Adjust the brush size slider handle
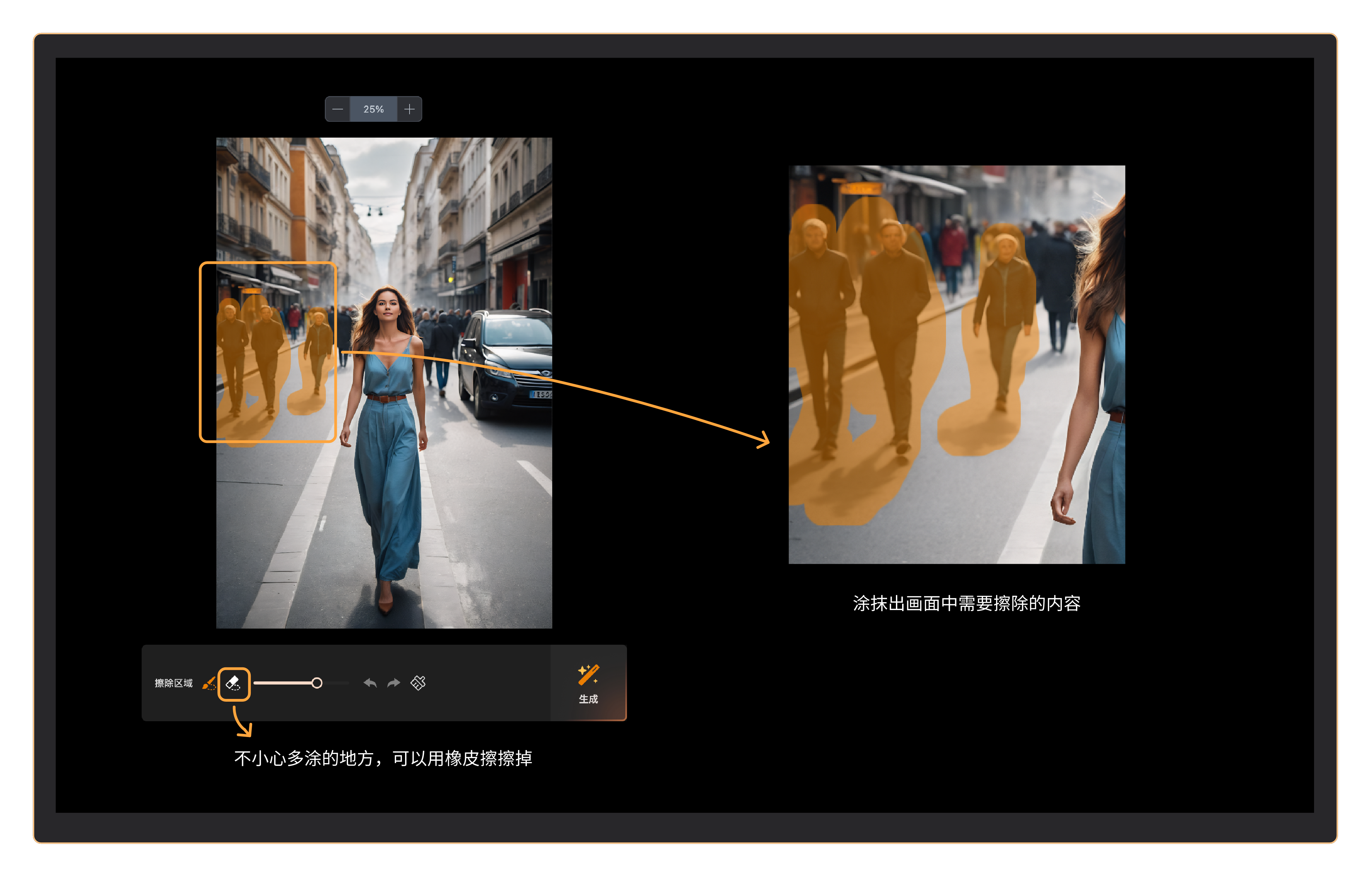This screenshot has width=1372, height=877. pyautogui.click(x=317, y=683)
